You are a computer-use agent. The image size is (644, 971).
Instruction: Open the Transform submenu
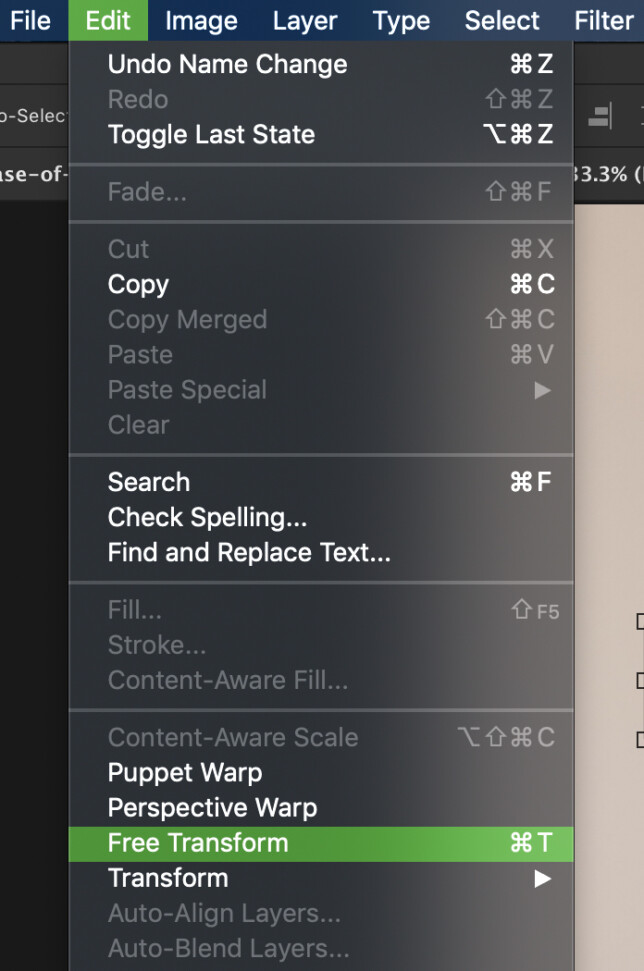pos(168,878)
